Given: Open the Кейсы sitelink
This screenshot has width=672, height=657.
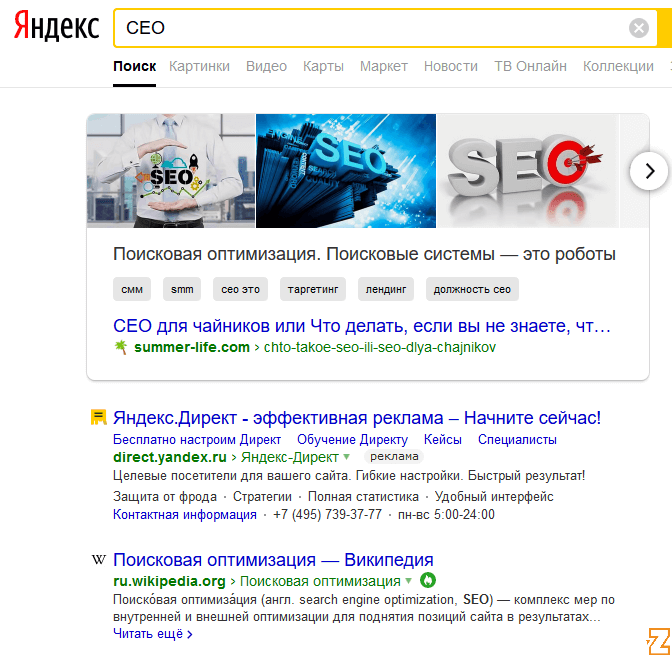Looking at the screenshot, I should 443,440.
